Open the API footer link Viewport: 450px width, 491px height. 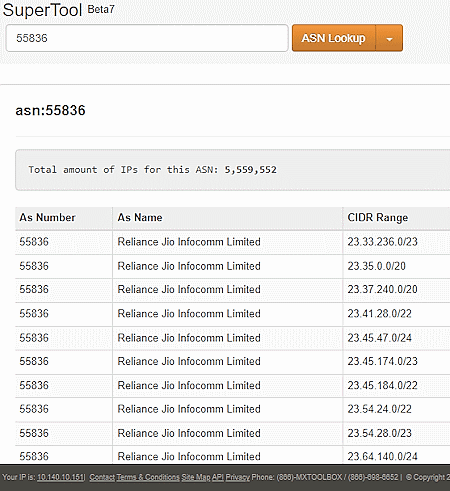coord(218,477)
